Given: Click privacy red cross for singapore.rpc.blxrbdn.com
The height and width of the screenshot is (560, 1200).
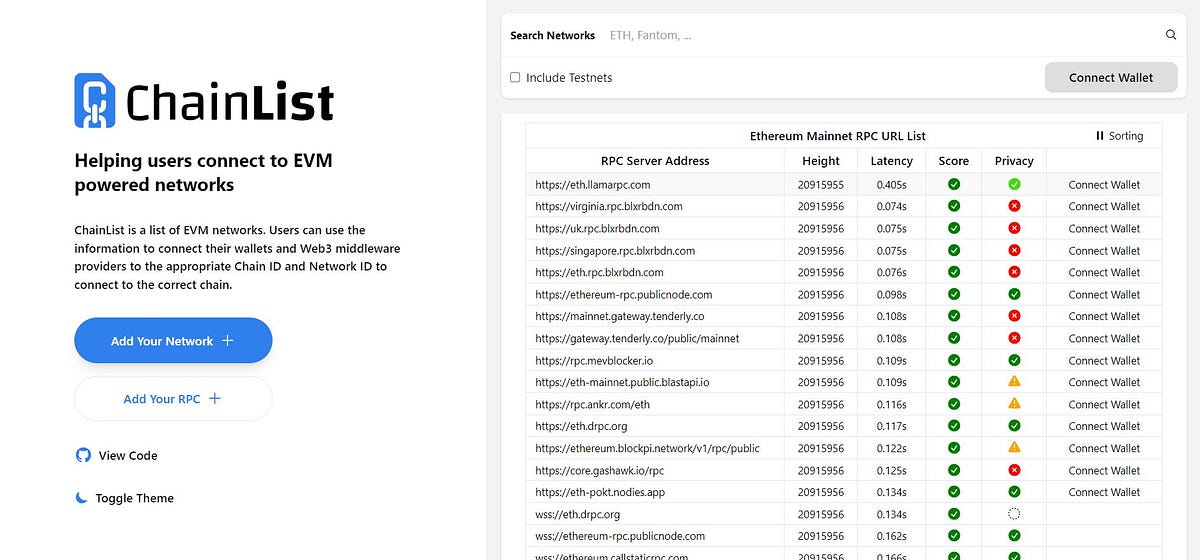Looking at the screenshot, I should click(1014, 250).
